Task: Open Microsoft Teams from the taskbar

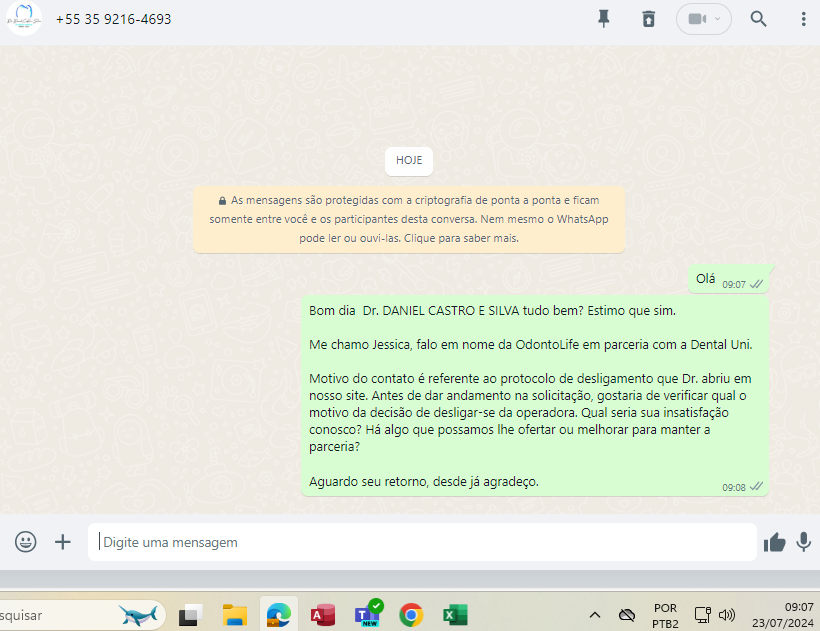Action: tap(368, 614)
